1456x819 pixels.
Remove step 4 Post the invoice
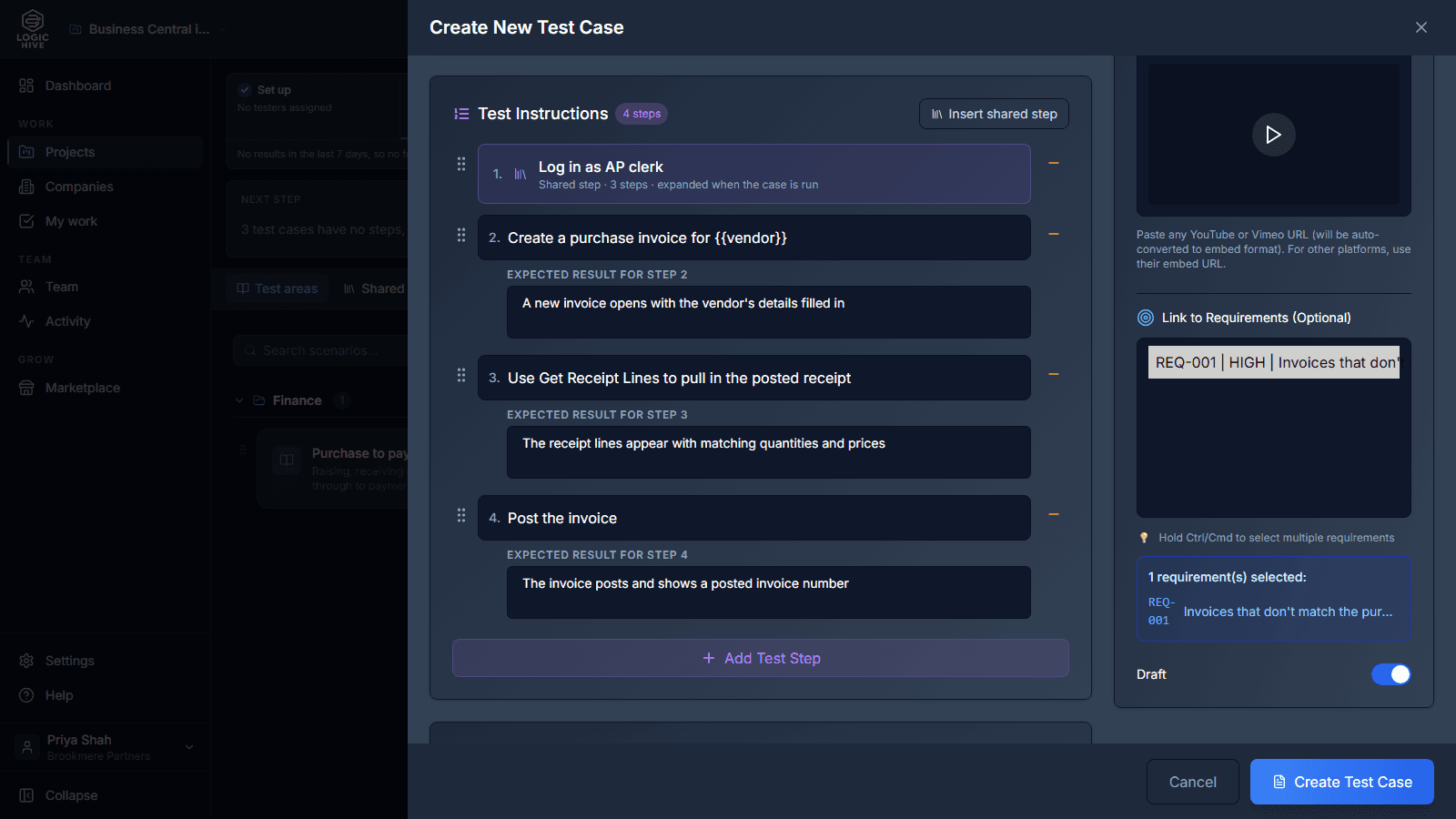coord(1054,514)
